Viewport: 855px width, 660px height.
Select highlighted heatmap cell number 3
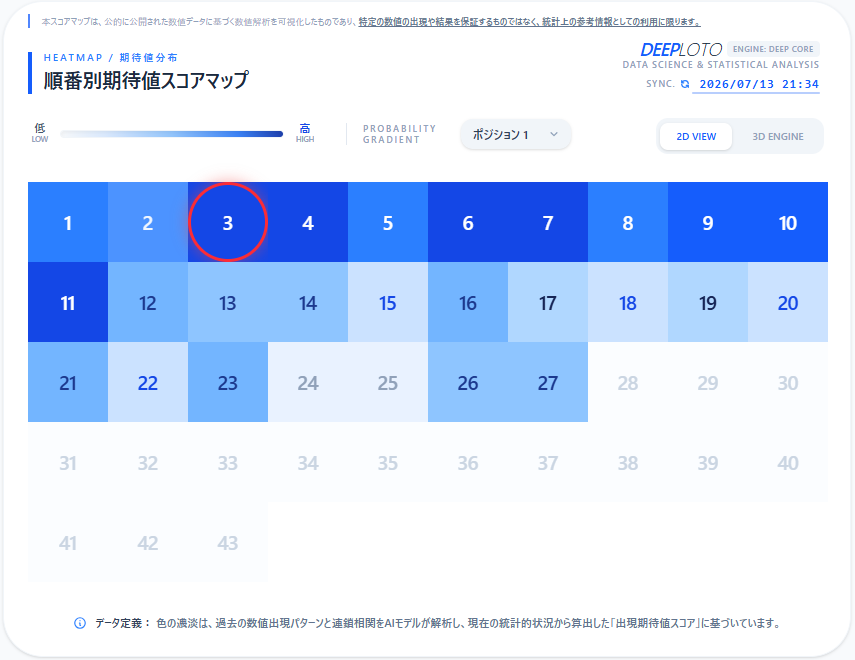pos(228,222)
